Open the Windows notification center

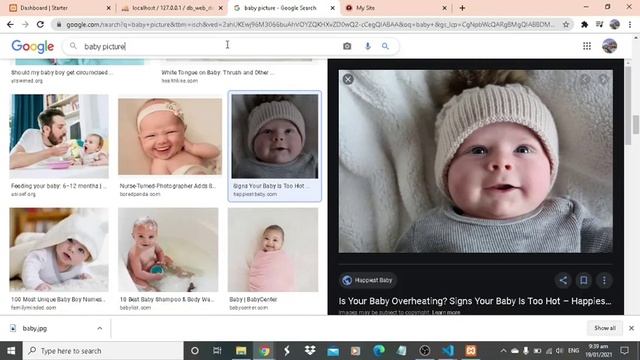(x=624, y=351)
